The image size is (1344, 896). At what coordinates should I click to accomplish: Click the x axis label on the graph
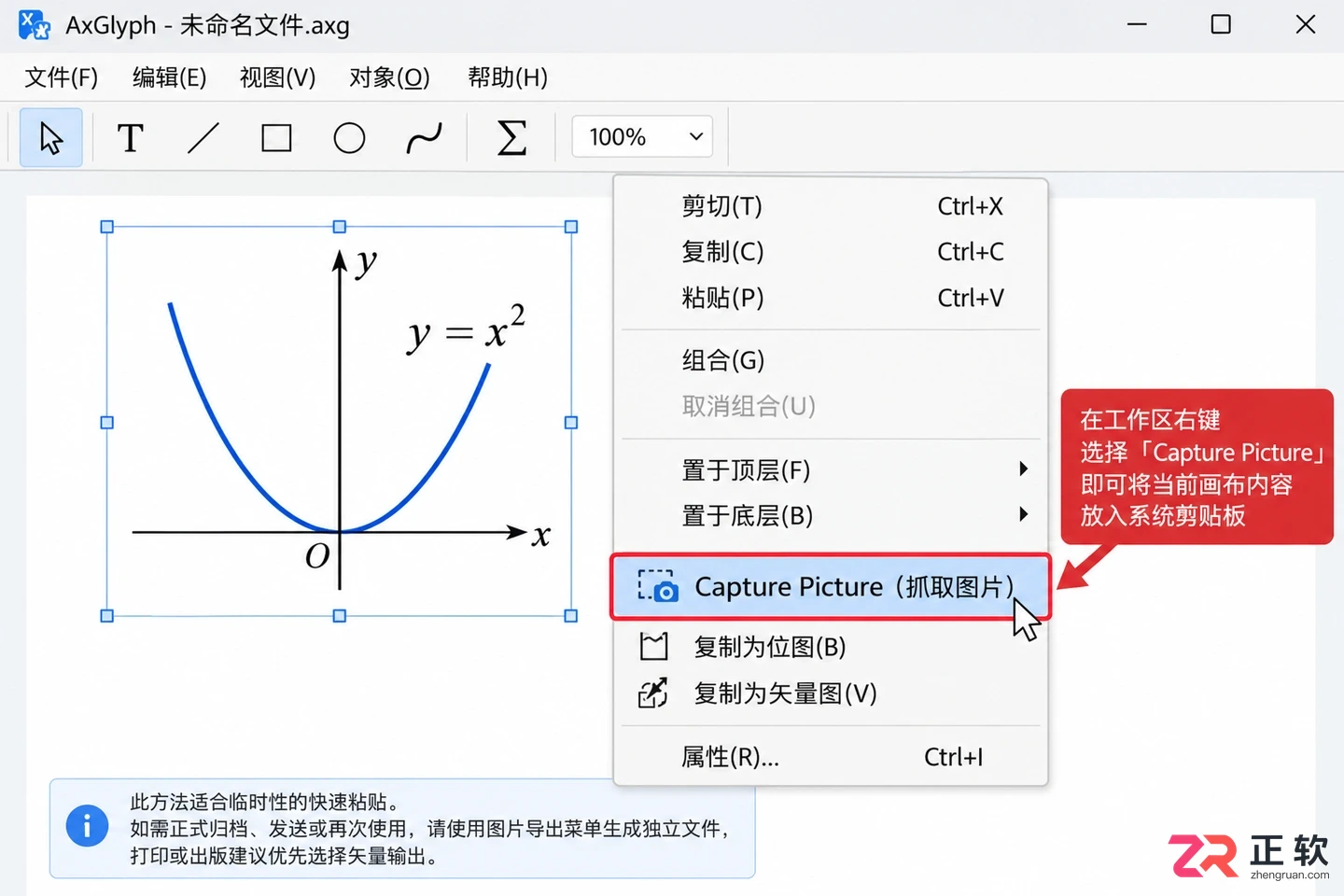click(x=541, y=536)
